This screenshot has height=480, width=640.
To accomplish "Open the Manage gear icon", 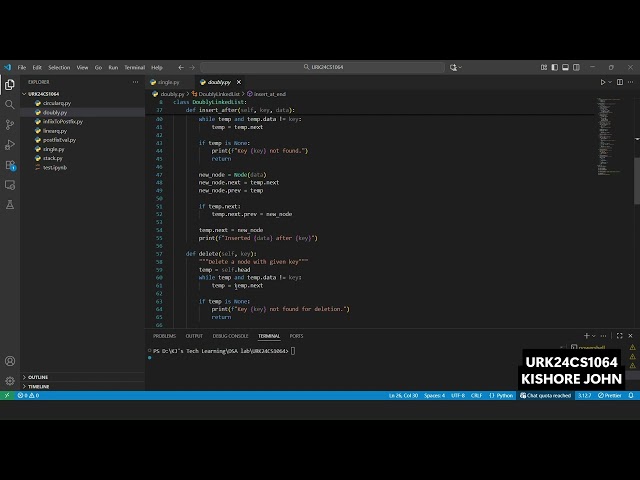I will pyautogui.click(x=10, y=381).
